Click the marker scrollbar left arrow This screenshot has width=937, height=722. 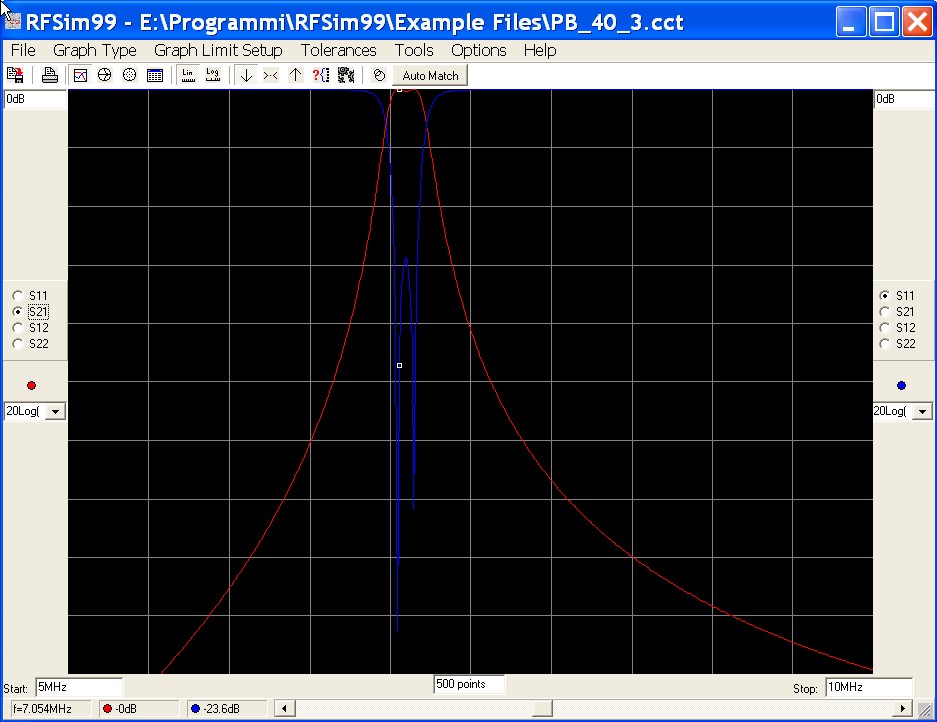click(284, 709)
